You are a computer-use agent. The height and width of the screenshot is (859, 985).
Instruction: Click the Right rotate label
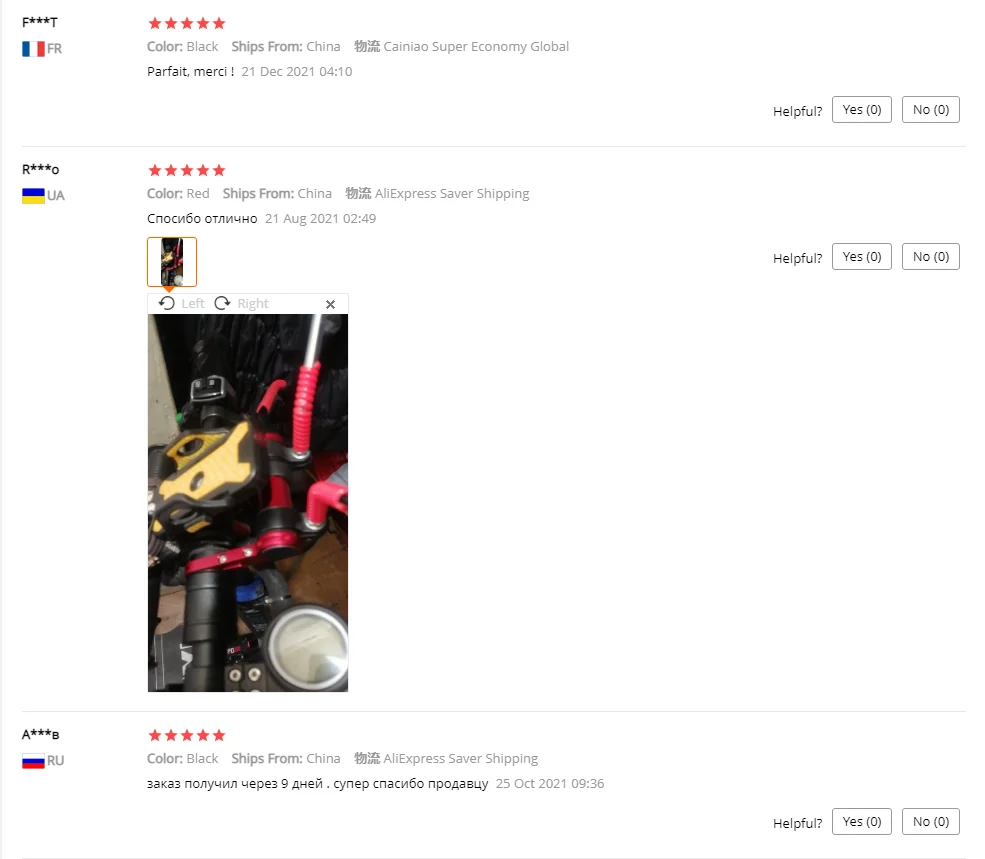[x=253, y=304]
